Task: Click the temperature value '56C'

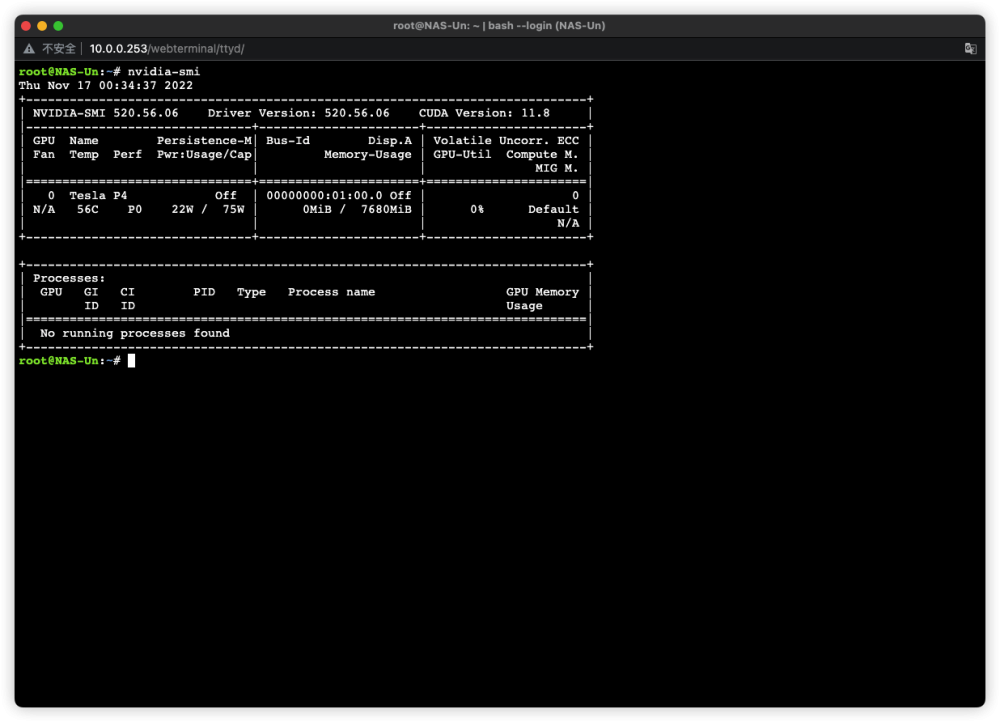Action: pos(87,209)
